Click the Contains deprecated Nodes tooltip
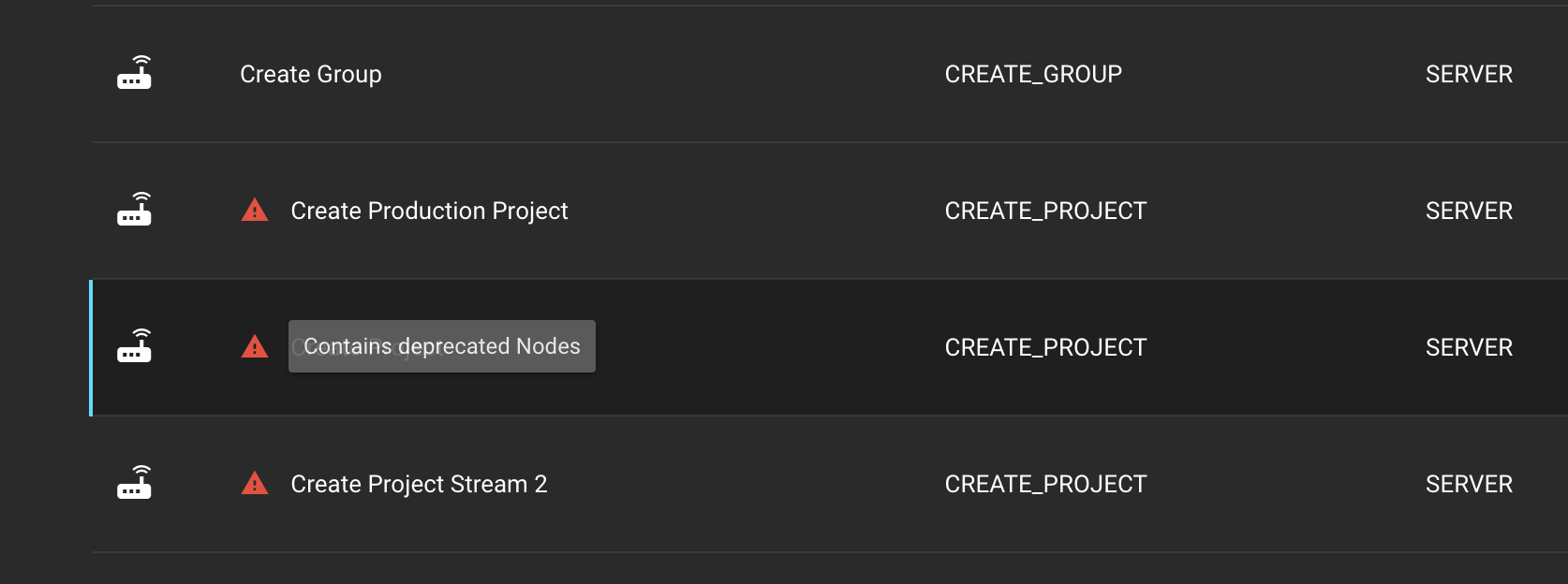 (441, 346)
